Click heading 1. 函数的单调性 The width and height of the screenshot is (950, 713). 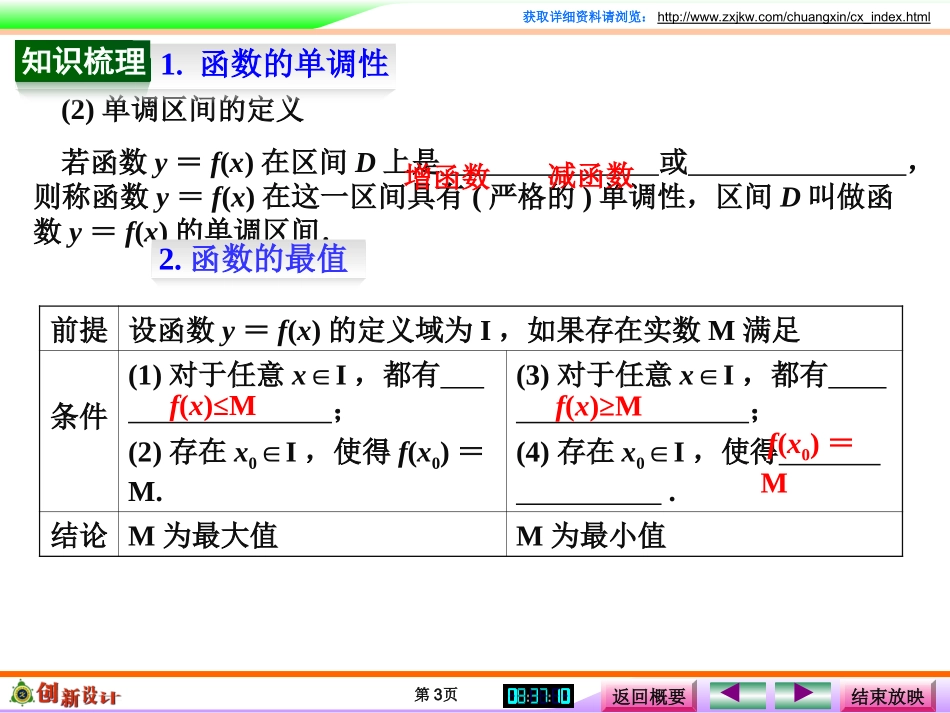(x=274, y=64)
